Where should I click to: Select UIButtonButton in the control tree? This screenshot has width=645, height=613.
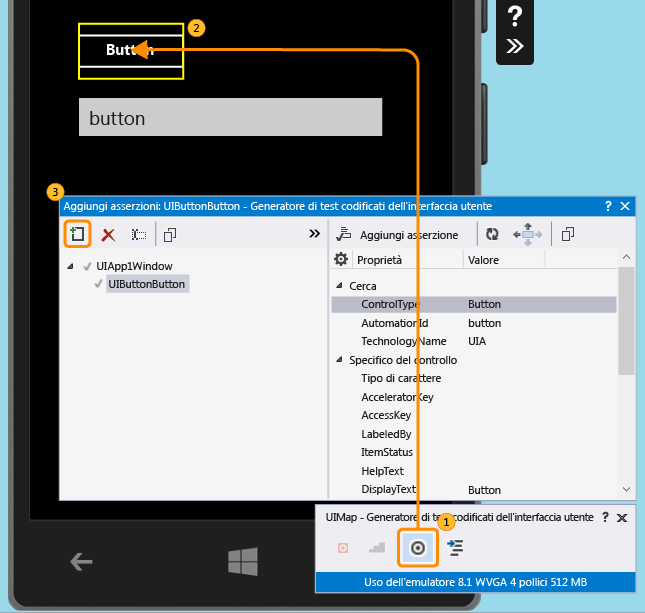[x=147, y=284]
